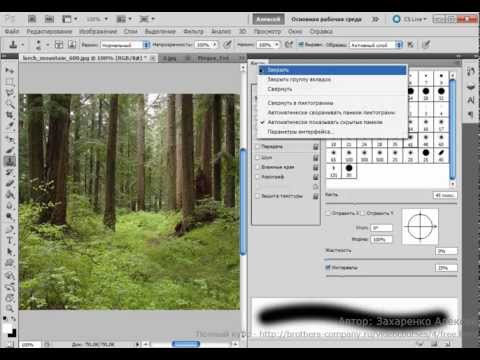Click the CS Live button
Screen dimensions: 480x360
click(x=410, y=19)
